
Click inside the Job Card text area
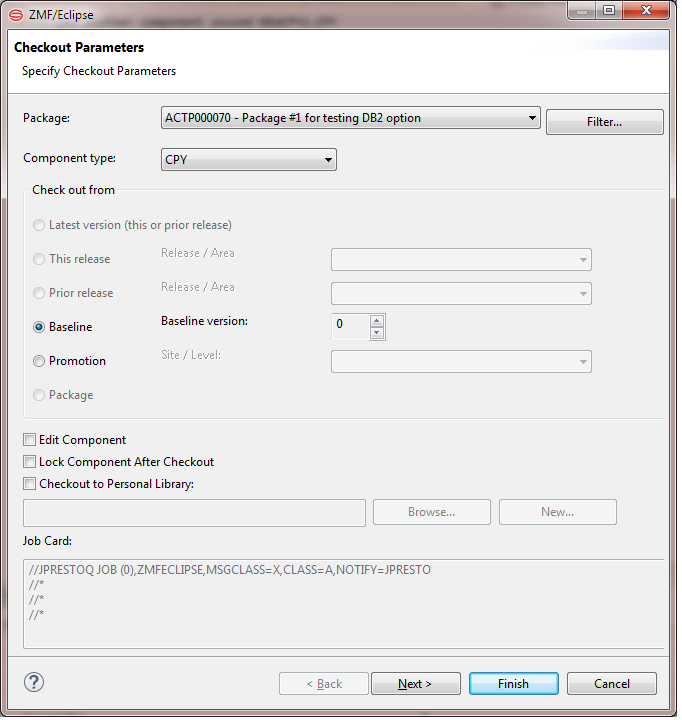(344, 604)
